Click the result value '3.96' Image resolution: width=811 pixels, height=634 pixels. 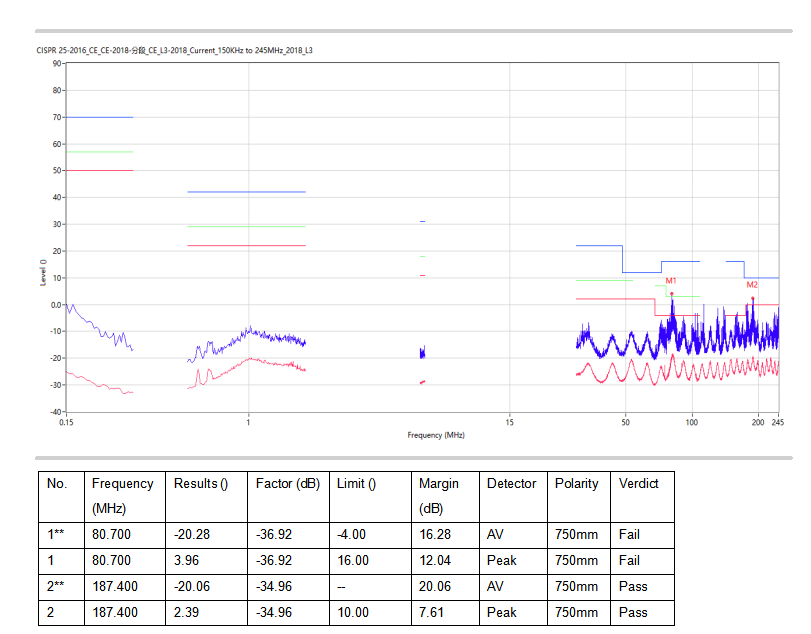pyautogui.click(x=186, y=560)
